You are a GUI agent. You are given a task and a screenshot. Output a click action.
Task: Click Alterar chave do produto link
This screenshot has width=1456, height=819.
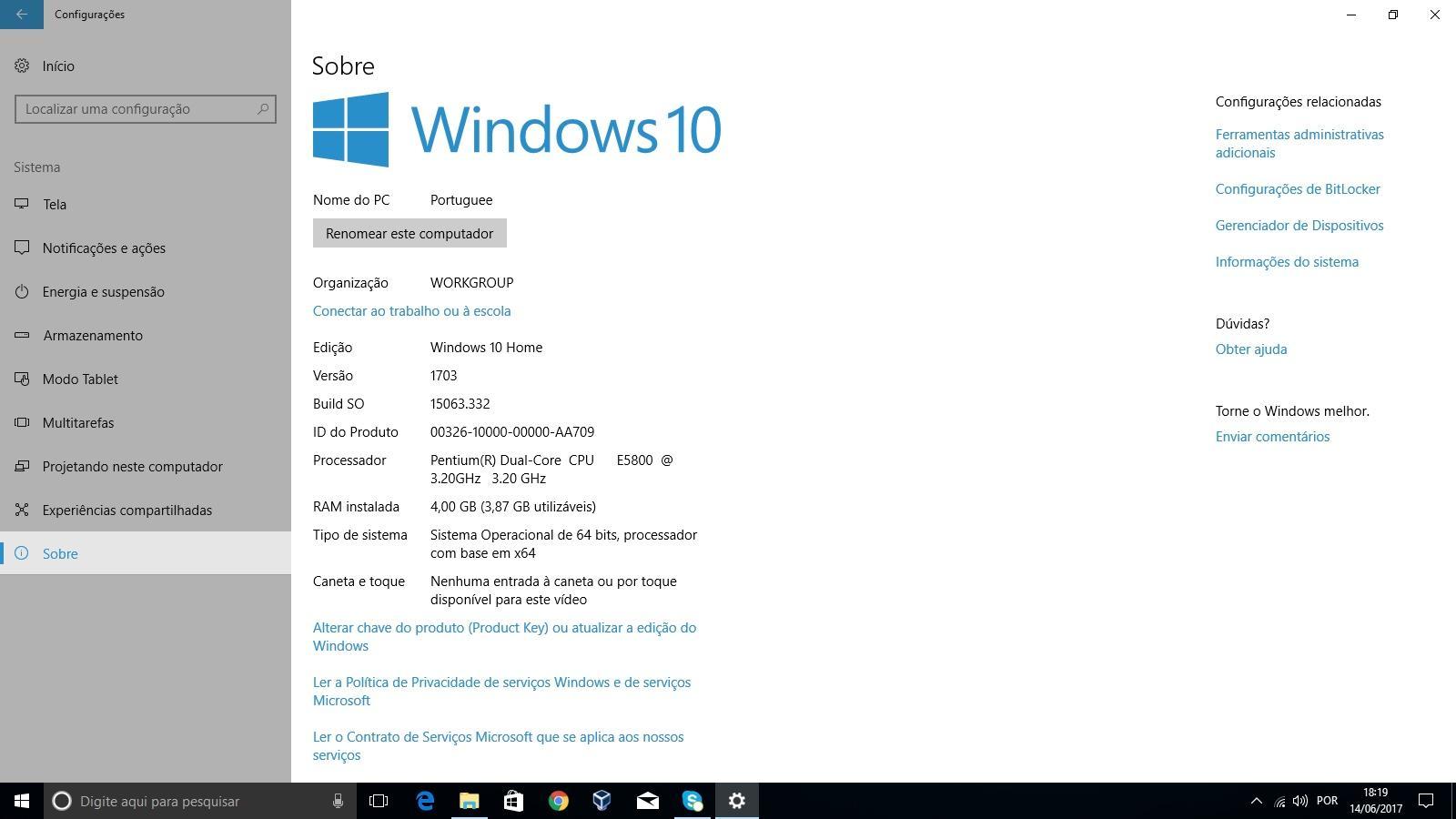pyautogui.click(x=504, y=637)
